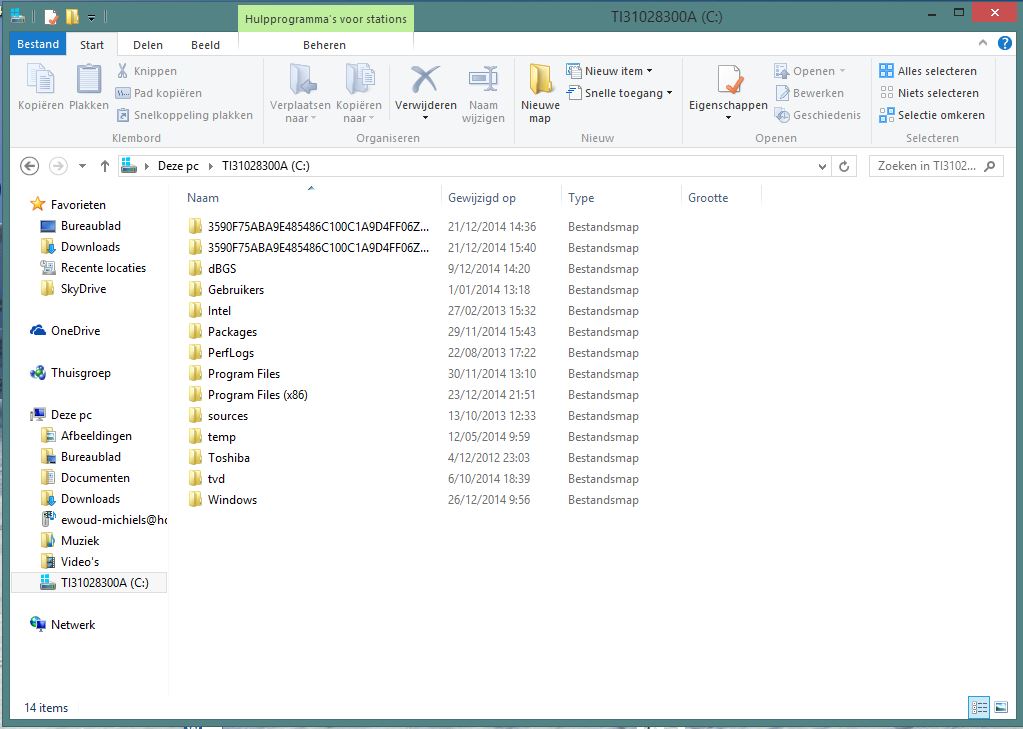Click in the Zoeken search field

(x=935, y=166)
